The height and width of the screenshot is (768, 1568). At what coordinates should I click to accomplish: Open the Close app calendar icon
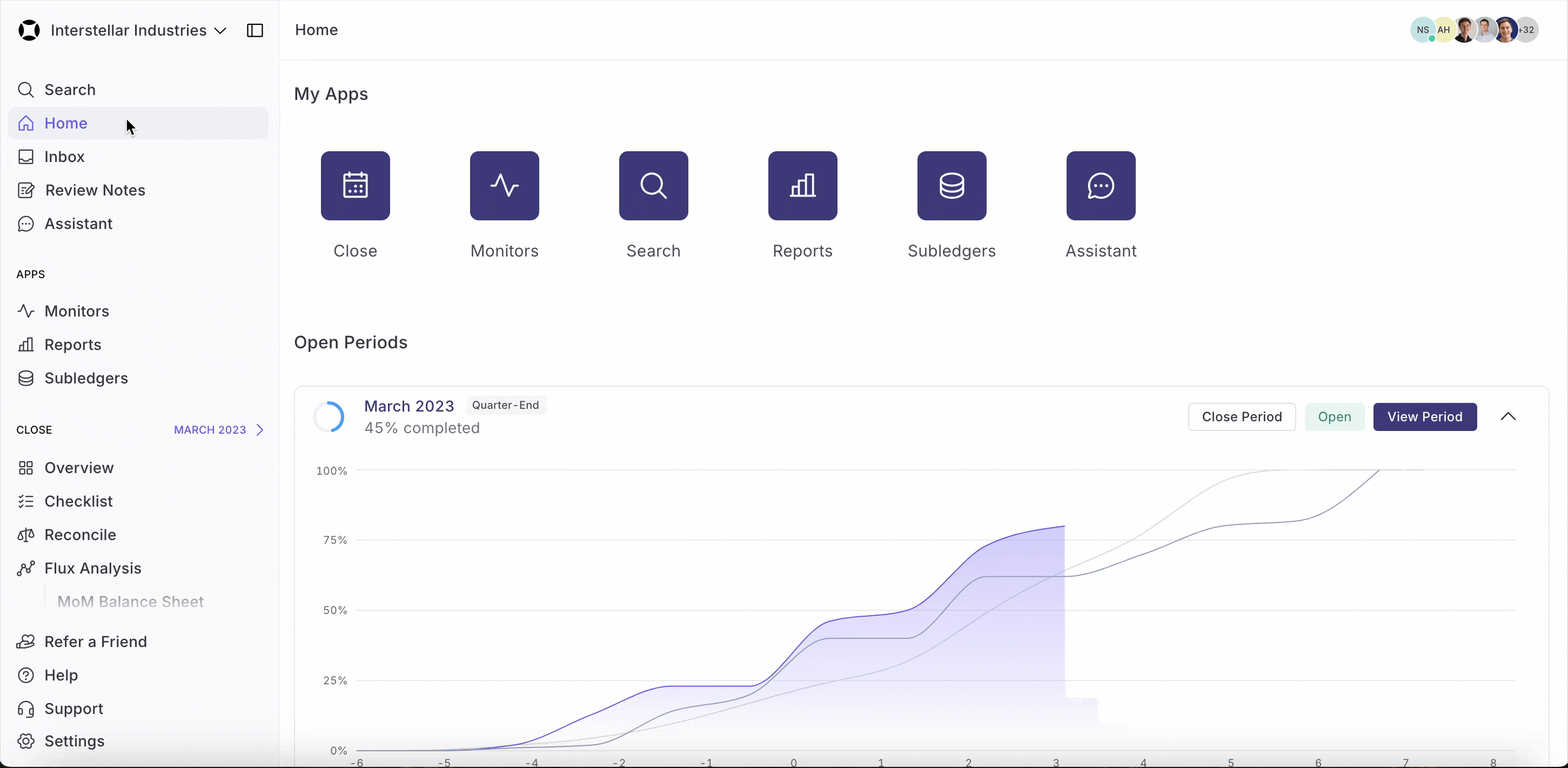[x=356, y=186]
